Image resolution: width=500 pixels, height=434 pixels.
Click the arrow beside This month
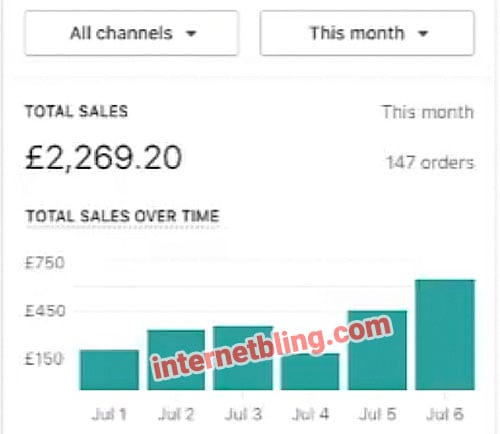click(423, 34)
